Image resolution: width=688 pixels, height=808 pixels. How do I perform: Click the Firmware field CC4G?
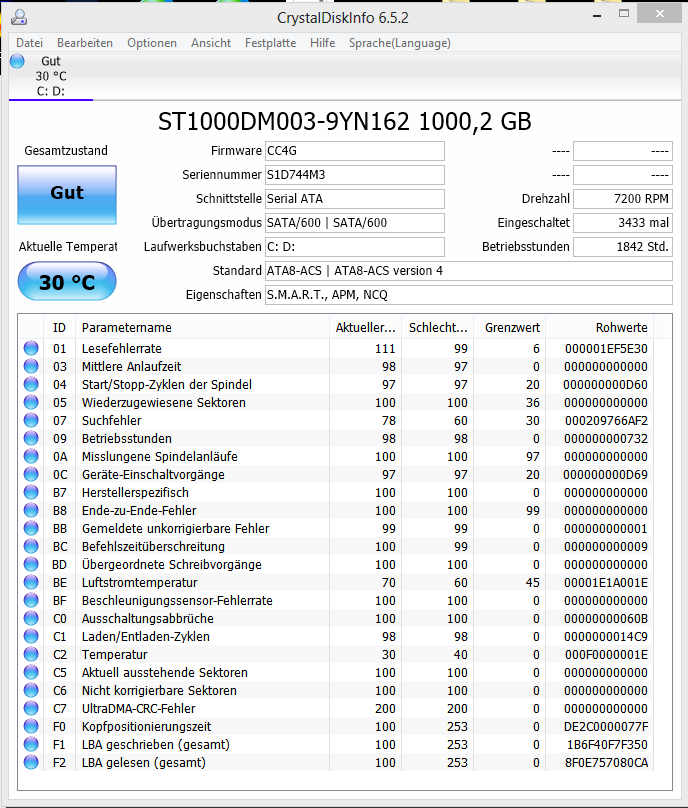[355, 151]
